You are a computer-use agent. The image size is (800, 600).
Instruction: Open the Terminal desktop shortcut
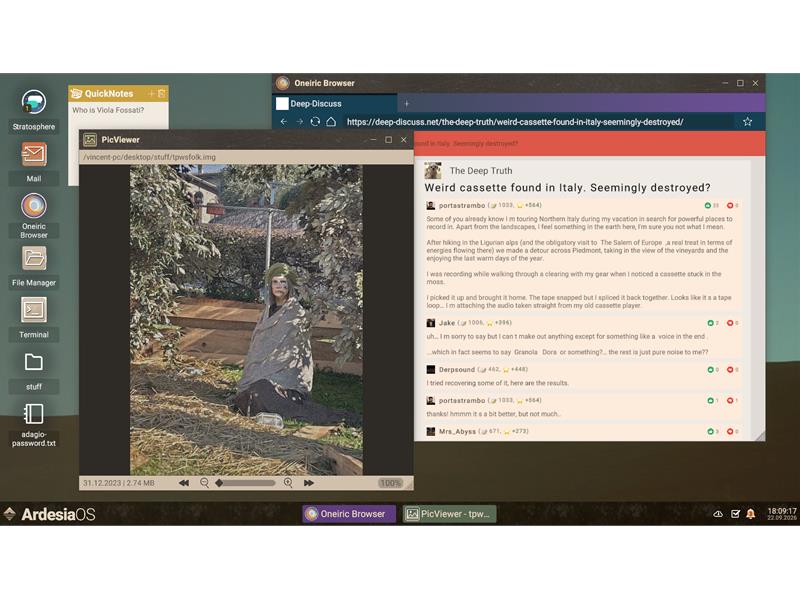point(34,310)
